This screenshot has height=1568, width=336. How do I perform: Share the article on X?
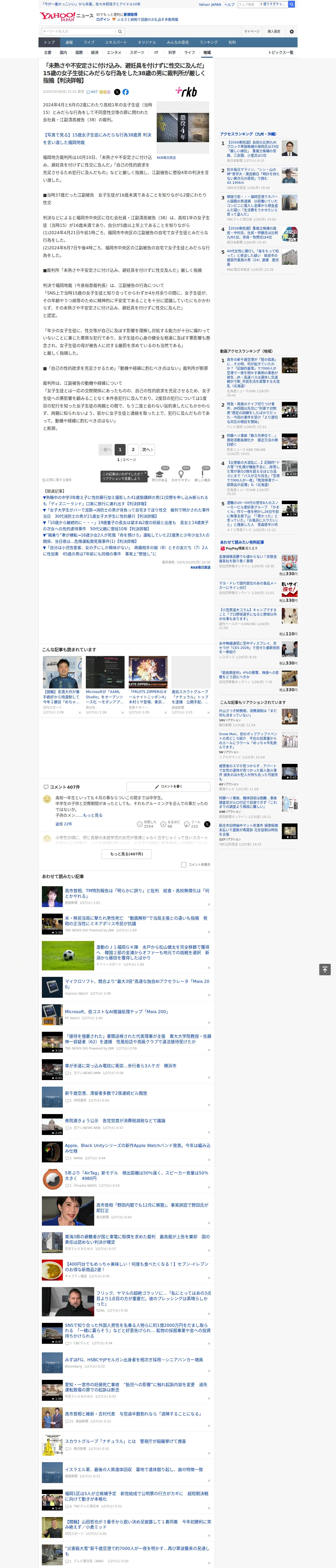pos(116,92)
